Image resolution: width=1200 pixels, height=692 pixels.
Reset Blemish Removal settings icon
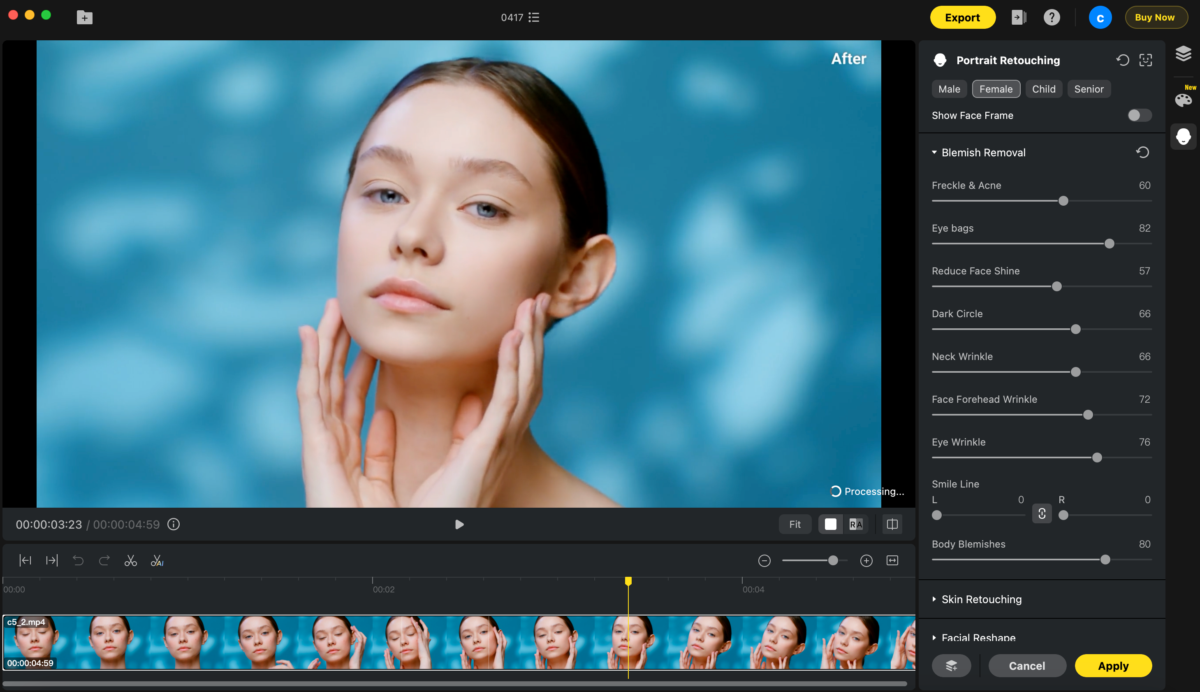pos(1142,153)
